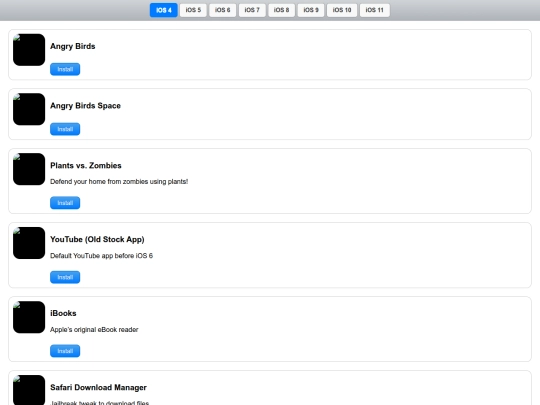The width and height of the screenshot is (540, 405).
Task: Click the Plants vs. Zombies title
Action: pyautogui.click(x=86, y=166)
